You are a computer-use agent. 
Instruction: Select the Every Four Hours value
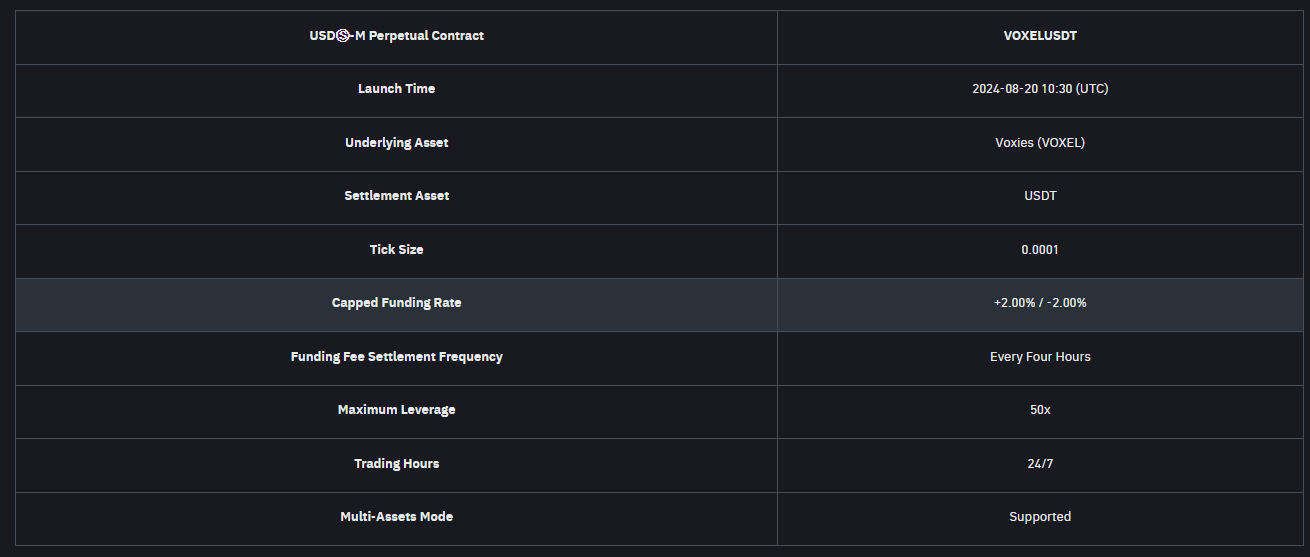pyautogui.click(x=1040, y=357)
